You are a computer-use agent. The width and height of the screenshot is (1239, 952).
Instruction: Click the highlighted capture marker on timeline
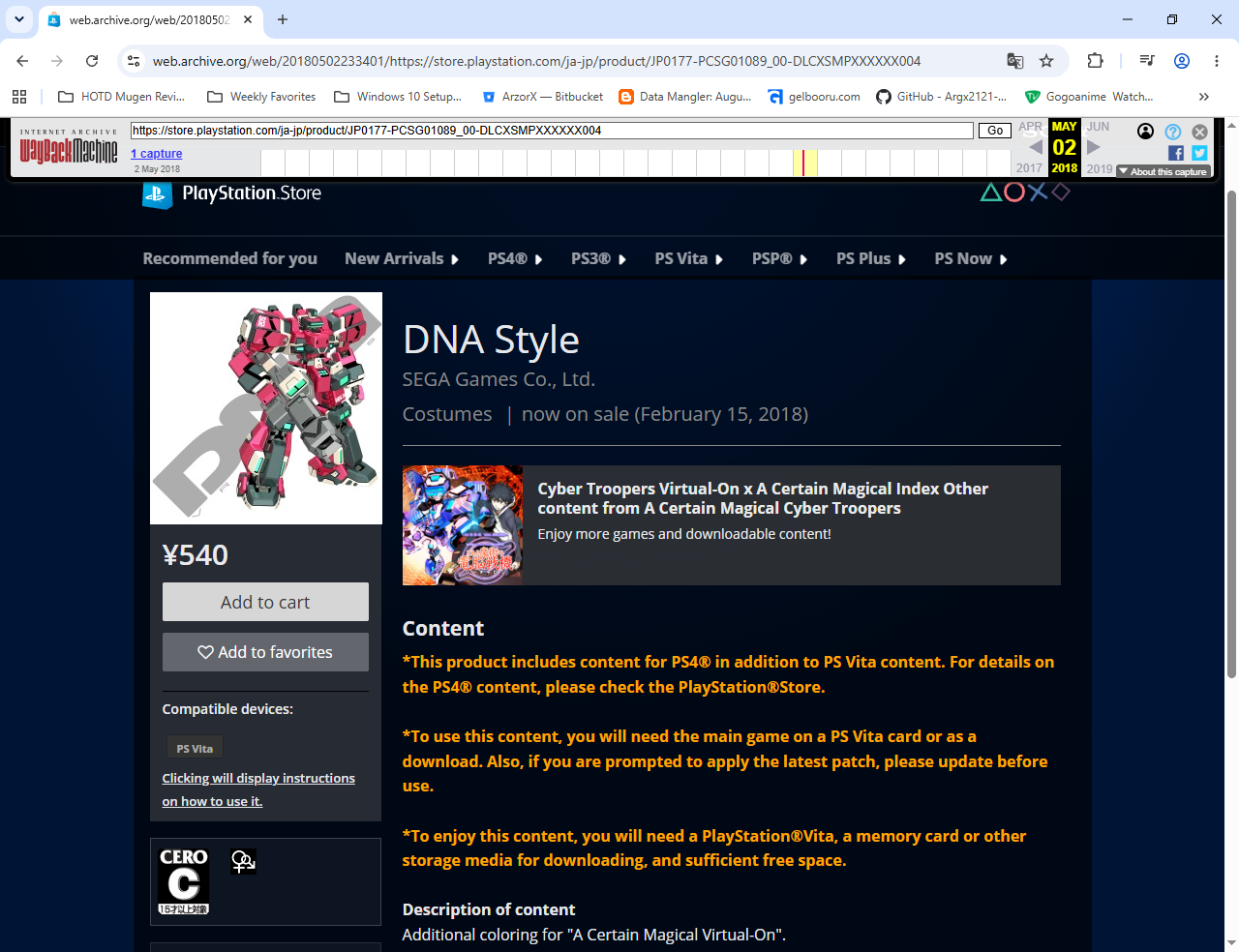pos(803,163)
